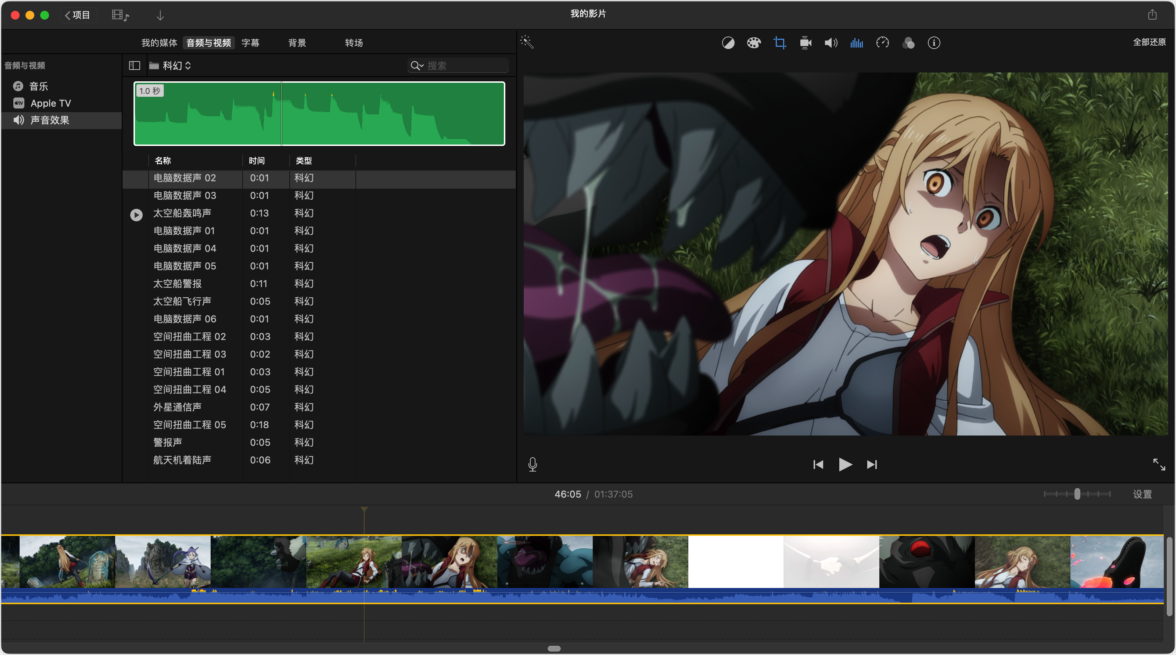Click the blue audio track in timeline
This screenshot has width=1176, height=655.
[582, 596]
